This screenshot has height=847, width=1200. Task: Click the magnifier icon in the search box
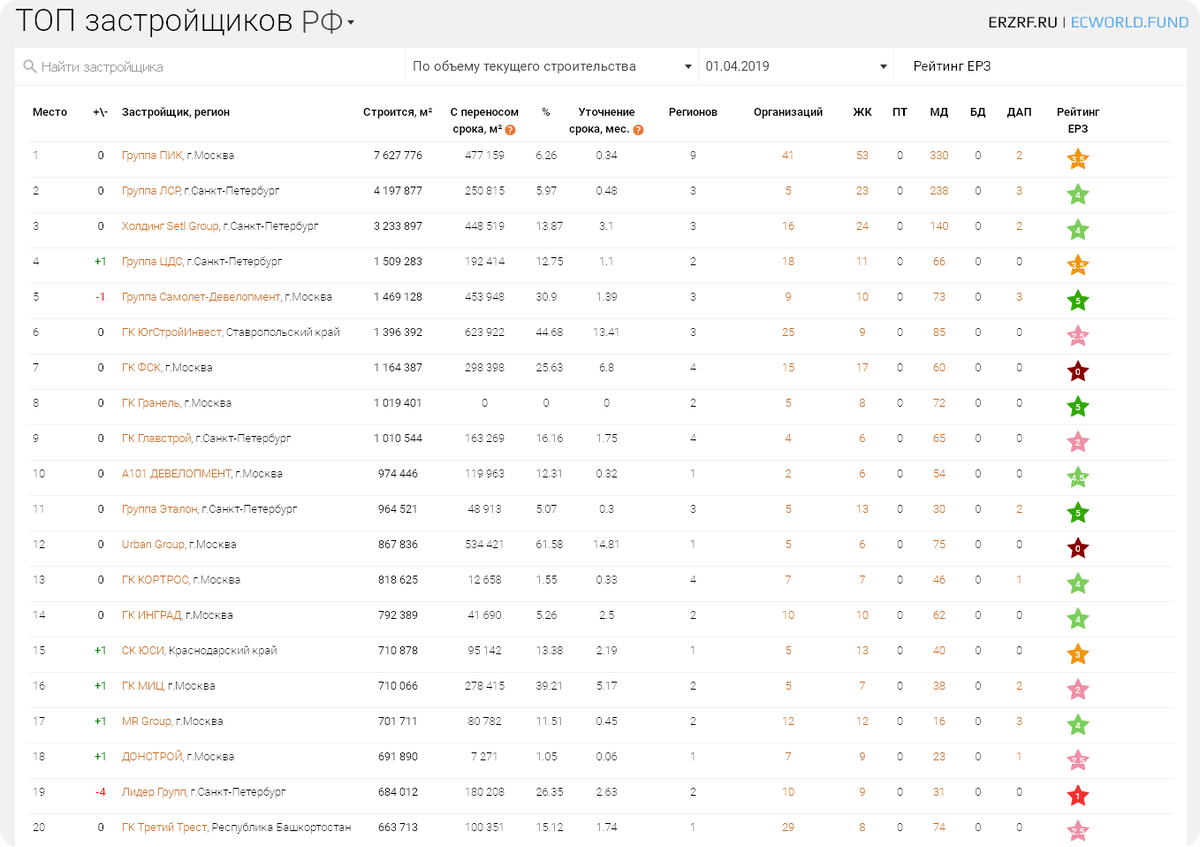pos(30,67)
